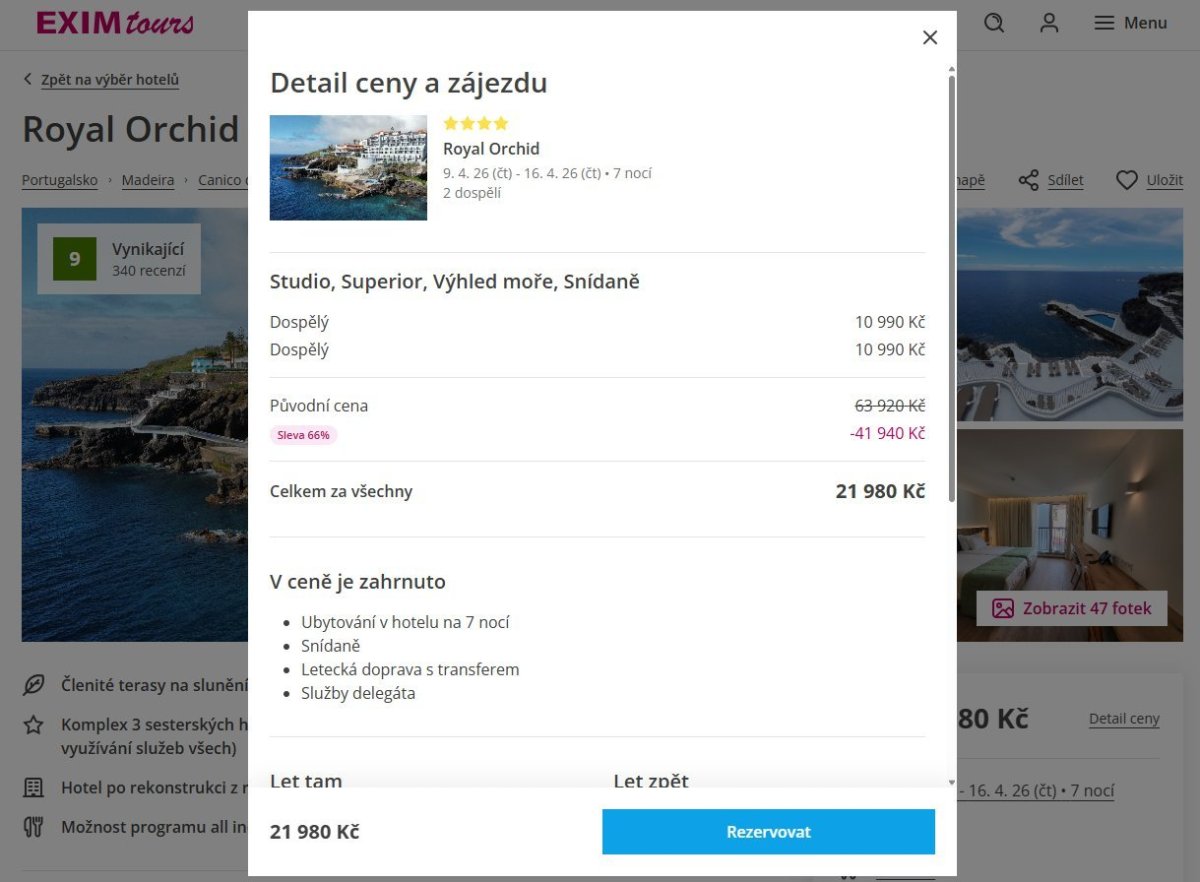Click the EXIM tours logo
Screen dimensions: 1200x882
tap(115, 23)
